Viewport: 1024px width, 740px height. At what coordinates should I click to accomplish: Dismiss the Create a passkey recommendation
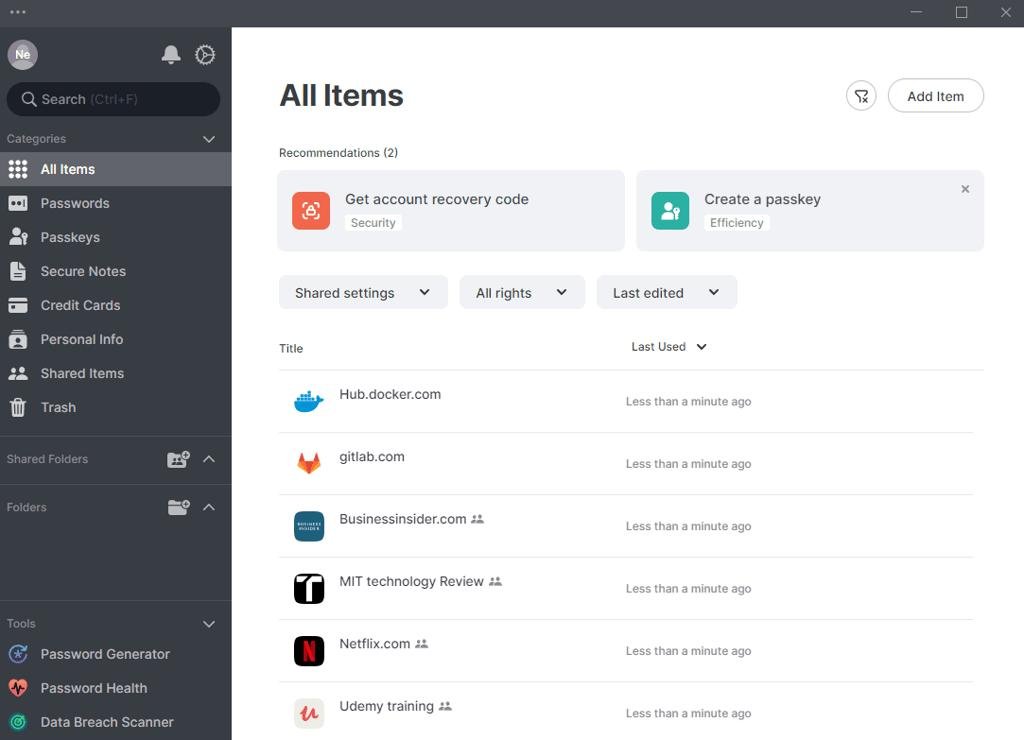click(965, 189)
